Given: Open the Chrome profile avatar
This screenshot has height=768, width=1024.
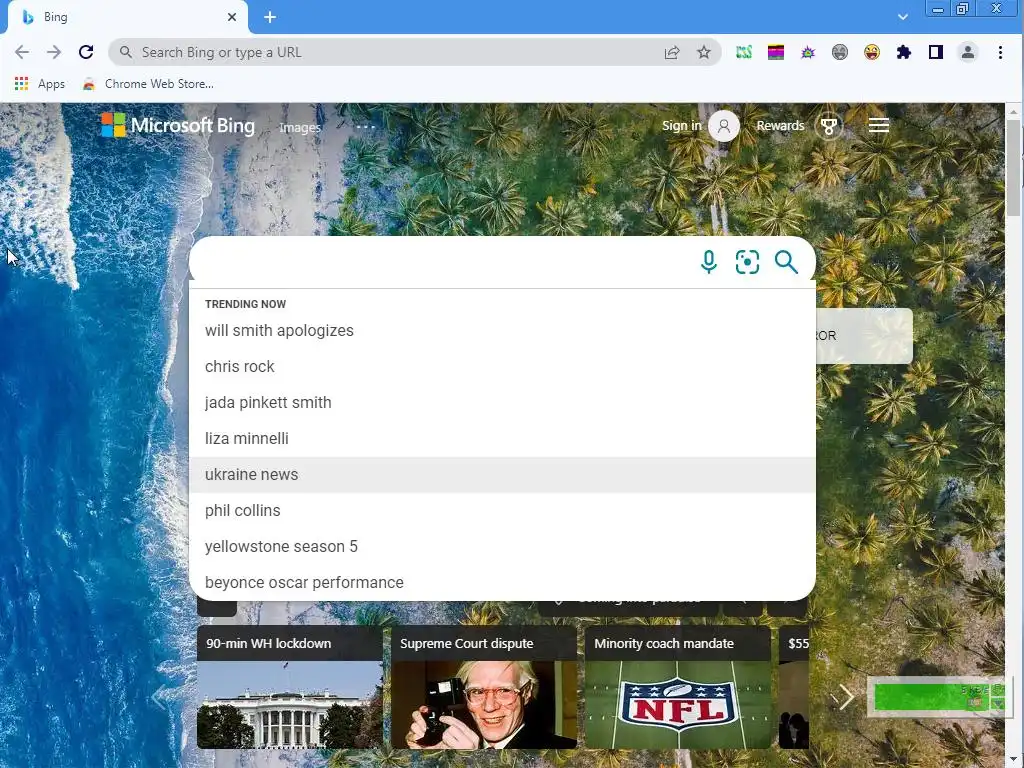Looking at the screenshot, I should point(968,52).
